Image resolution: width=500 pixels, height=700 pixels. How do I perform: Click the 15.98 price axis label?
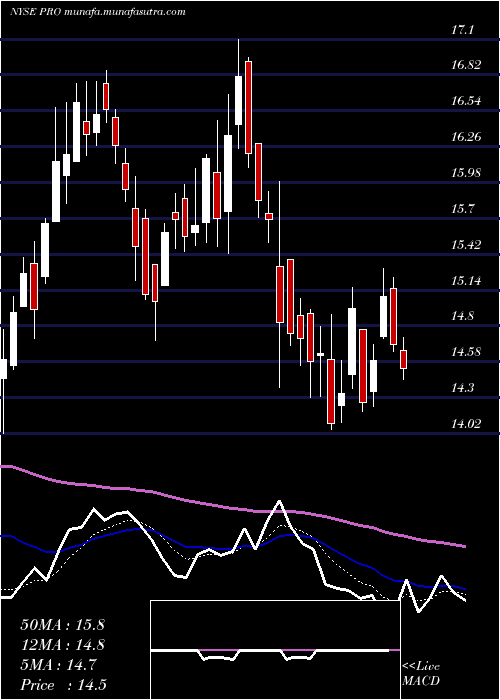point(466,172)
